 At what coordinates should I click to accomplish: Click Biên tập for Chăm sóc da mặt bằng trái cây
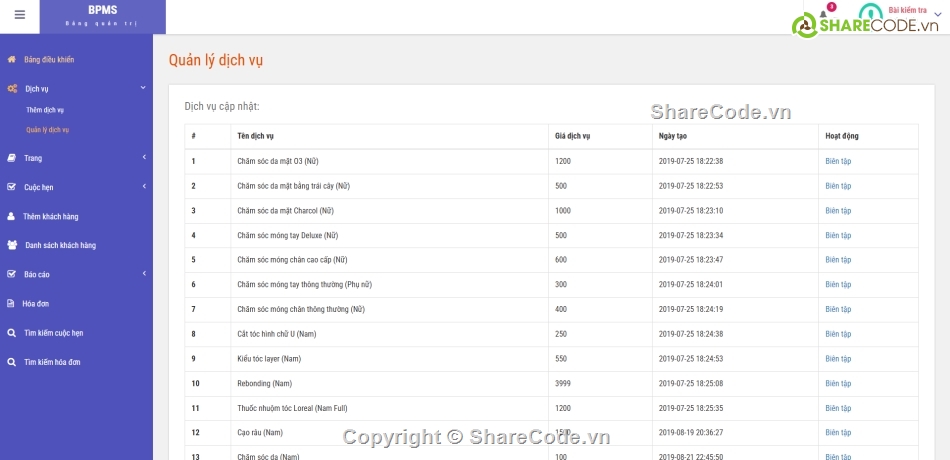(838, 186)
